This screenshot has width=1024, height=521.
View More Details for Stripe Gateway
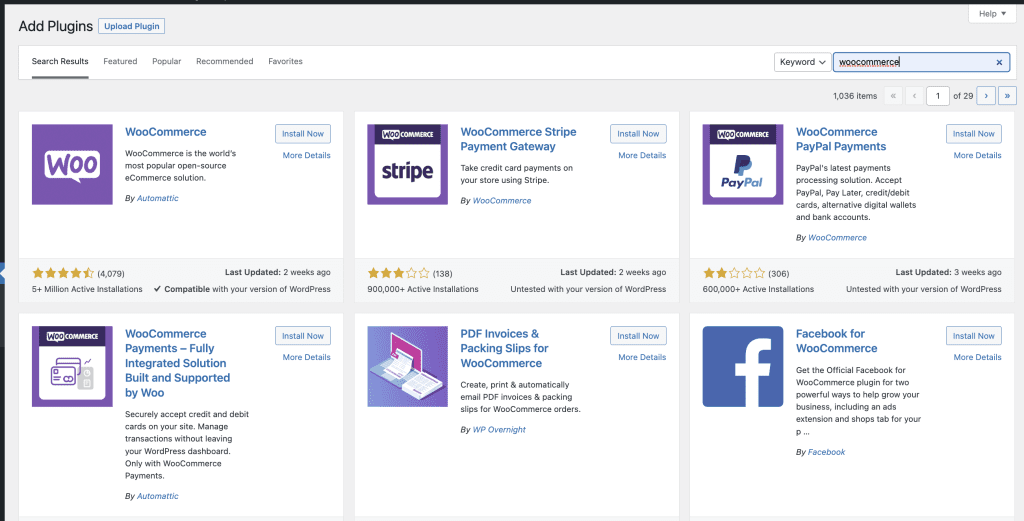(642, 155)
